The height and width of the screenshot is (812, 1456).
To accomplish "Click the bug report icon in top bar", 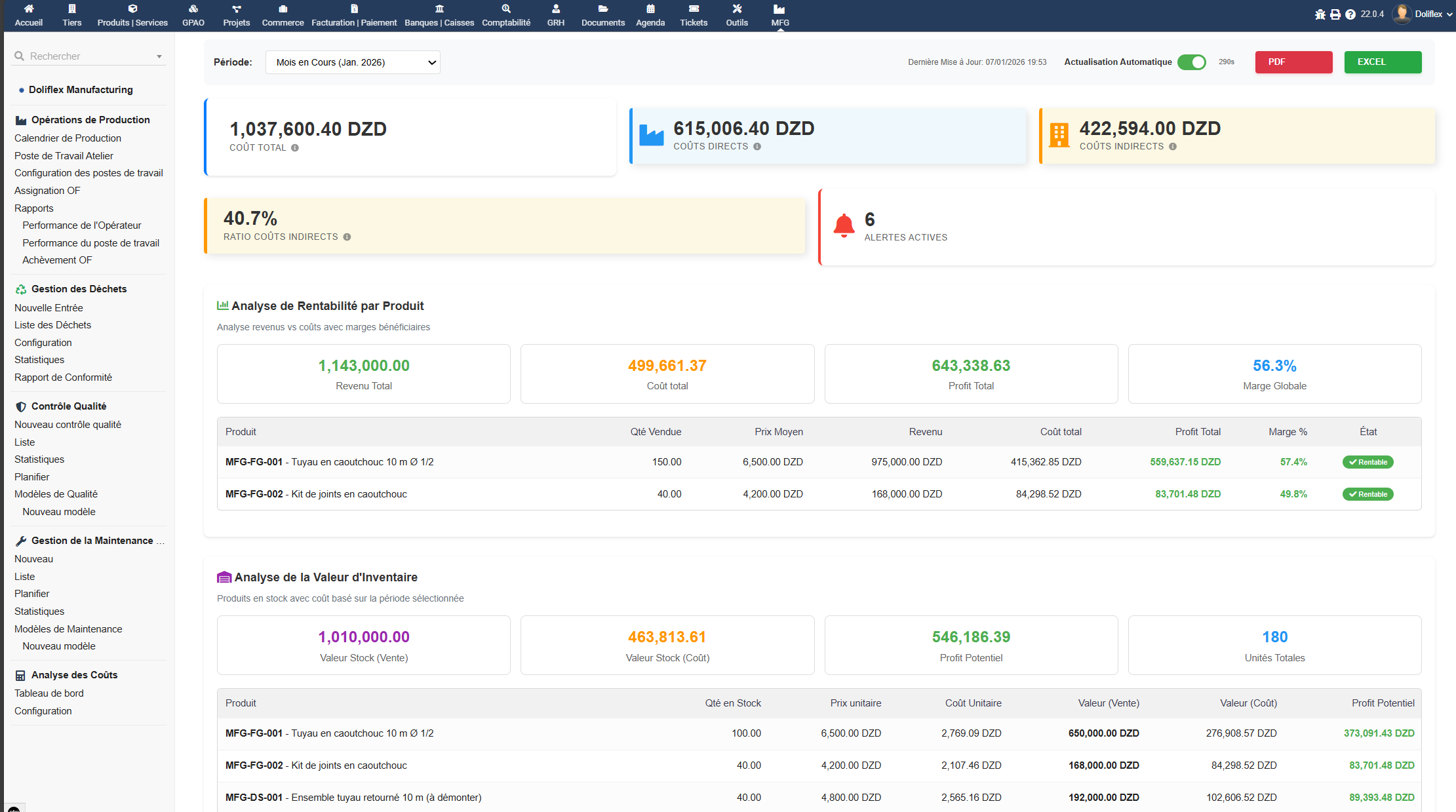I will (x=1320, y=14).
